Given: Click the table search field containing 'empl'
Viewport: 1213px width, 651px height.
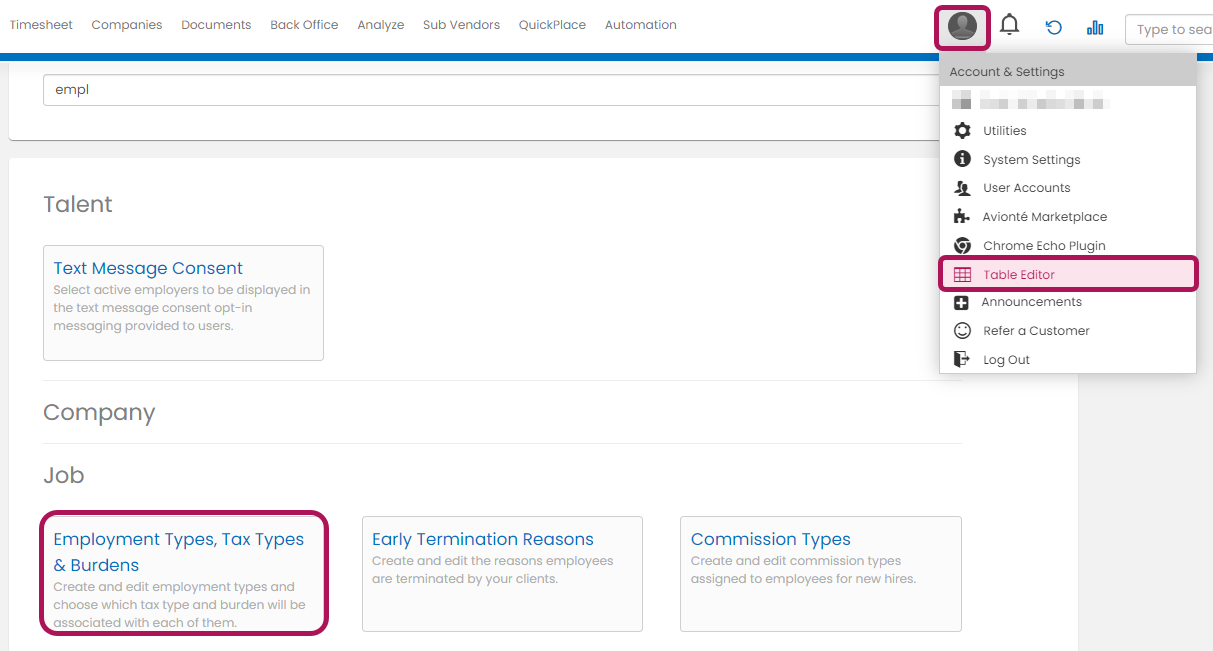Looking at the screenshot, I should point(490,90).
